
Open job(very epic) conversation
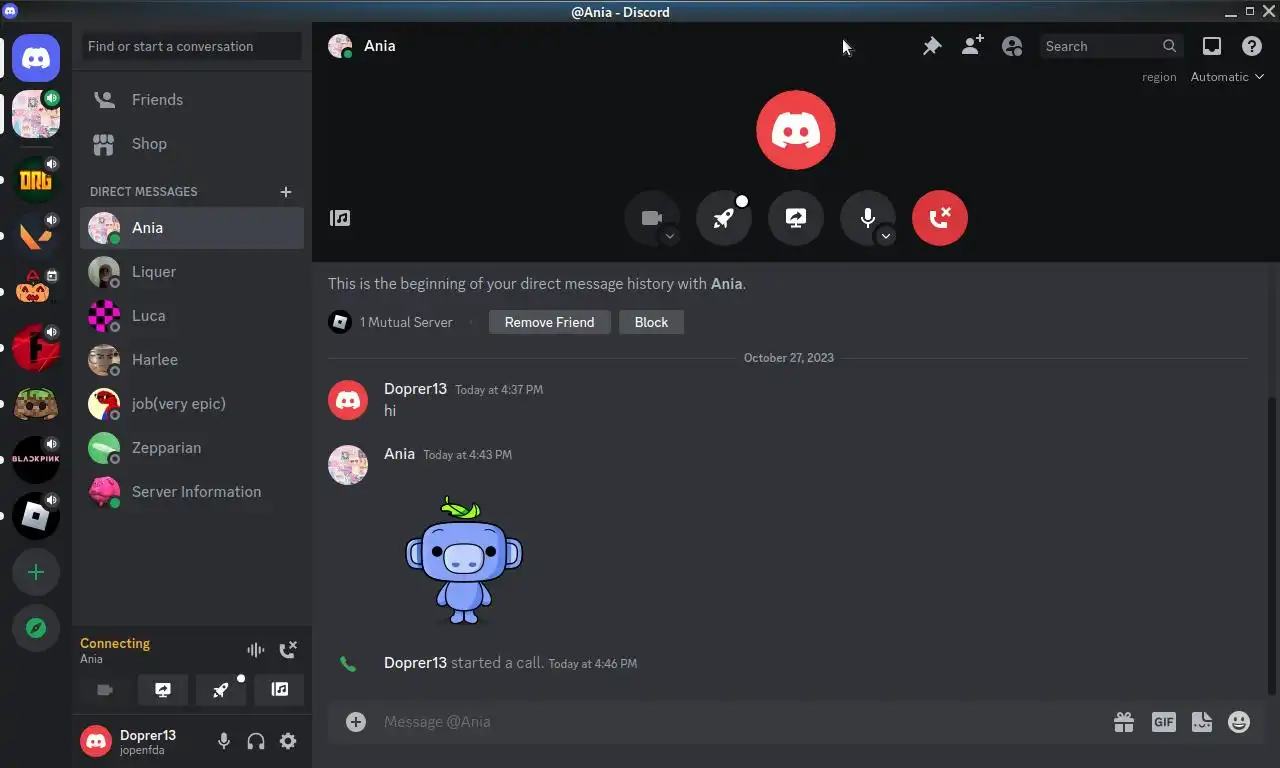coord(192,404)
